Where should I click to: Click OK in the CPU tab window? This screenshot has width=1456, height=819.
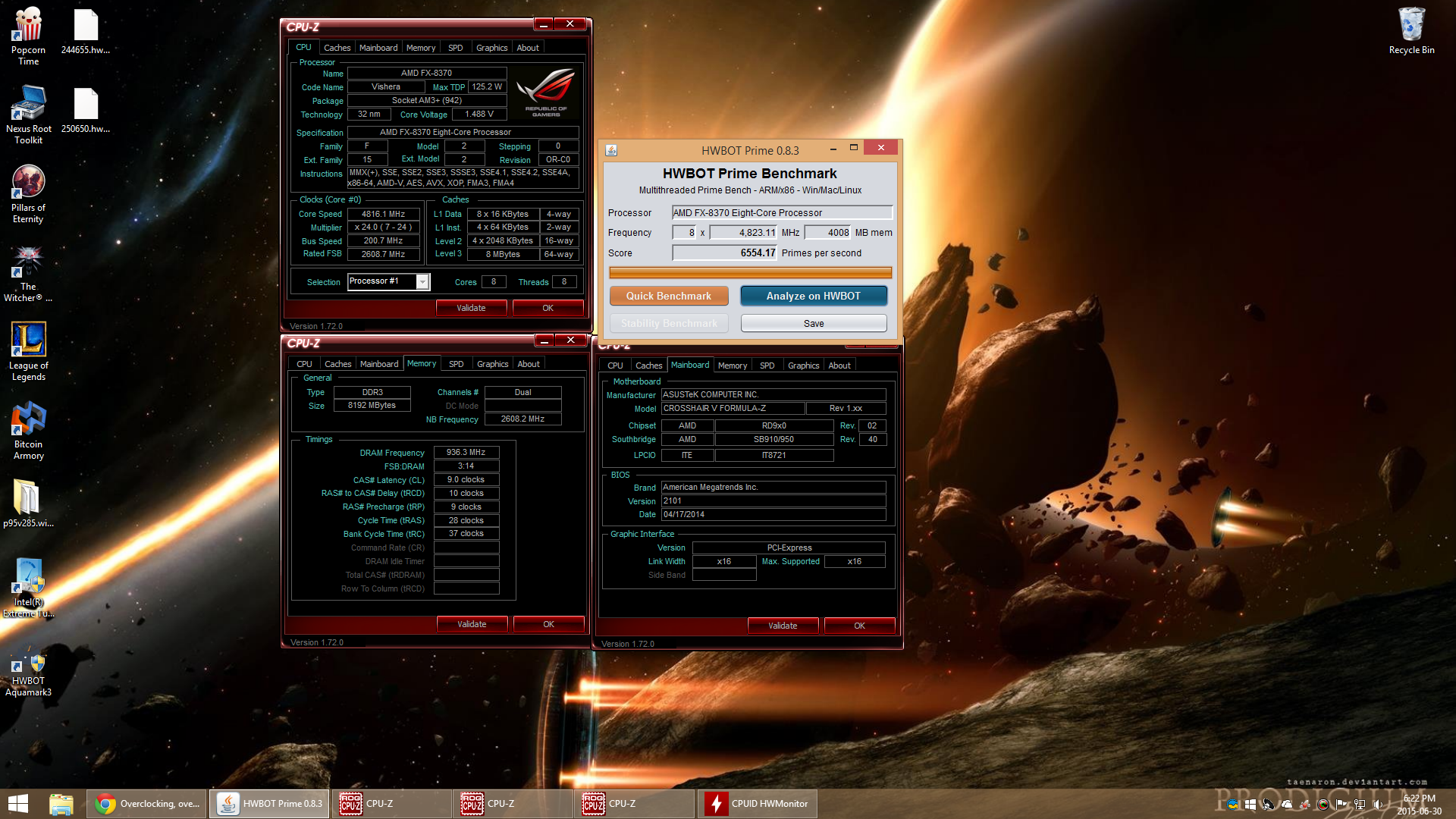pyautogui.click(x=548, y=308)
